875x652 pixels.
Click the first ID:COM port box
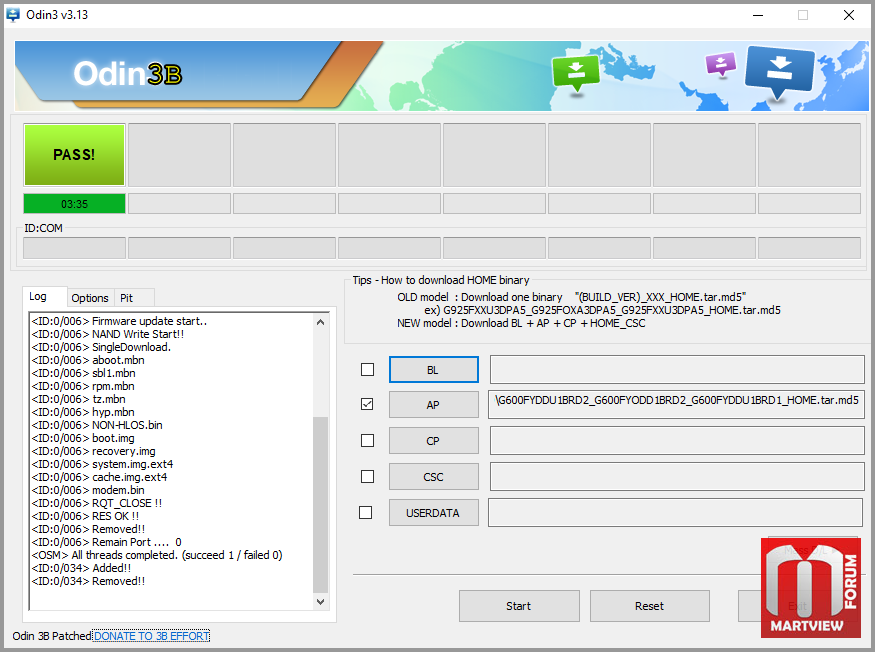click(74, 248)
